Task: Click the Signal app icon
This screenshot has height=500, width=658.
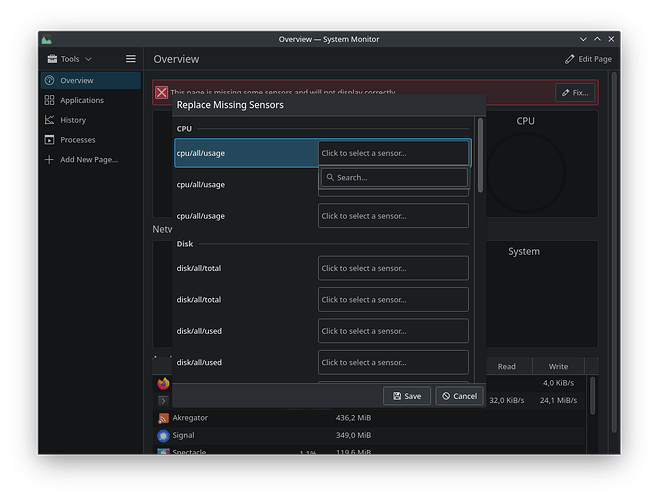Action: click(163, 436)
